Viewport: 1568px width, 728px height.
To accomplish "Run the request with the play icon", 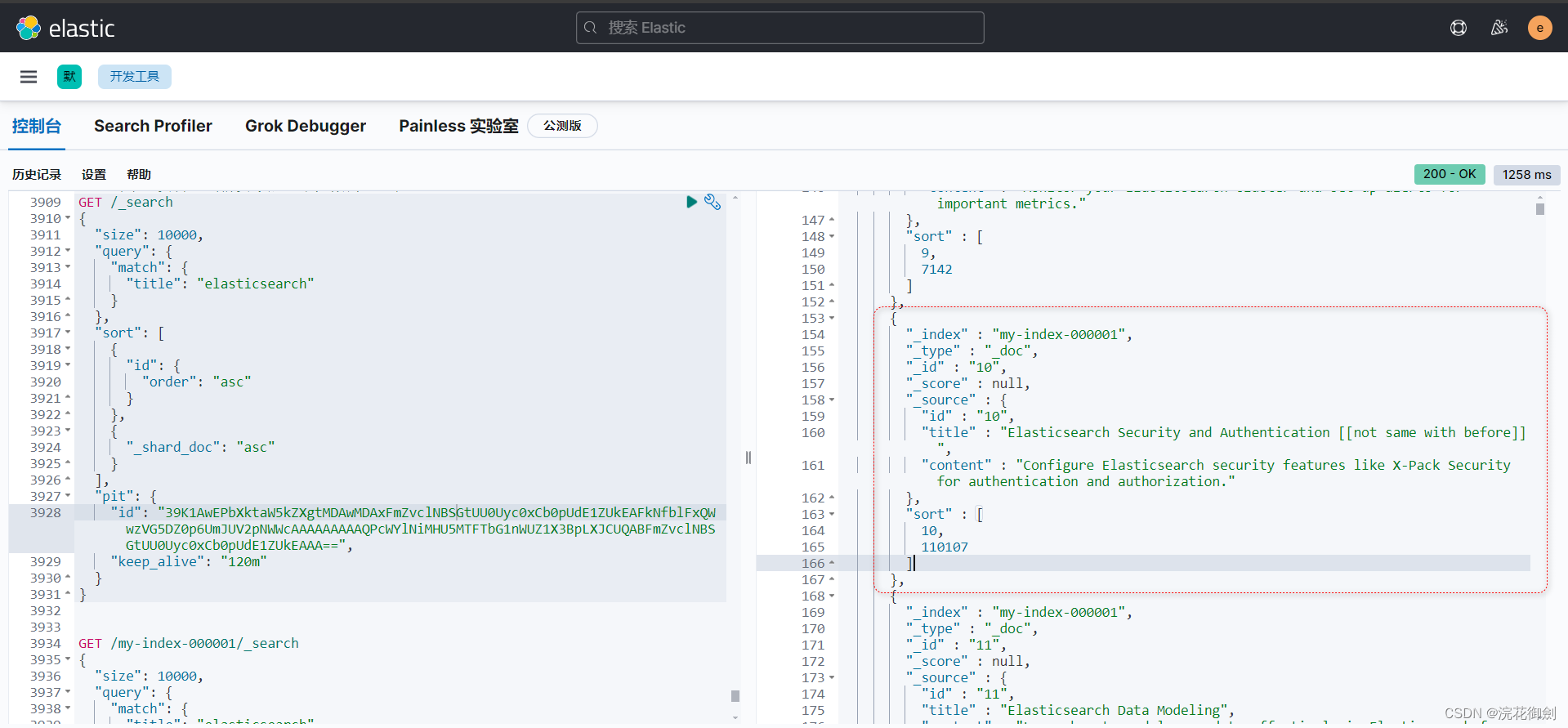I will pos(691,202).
